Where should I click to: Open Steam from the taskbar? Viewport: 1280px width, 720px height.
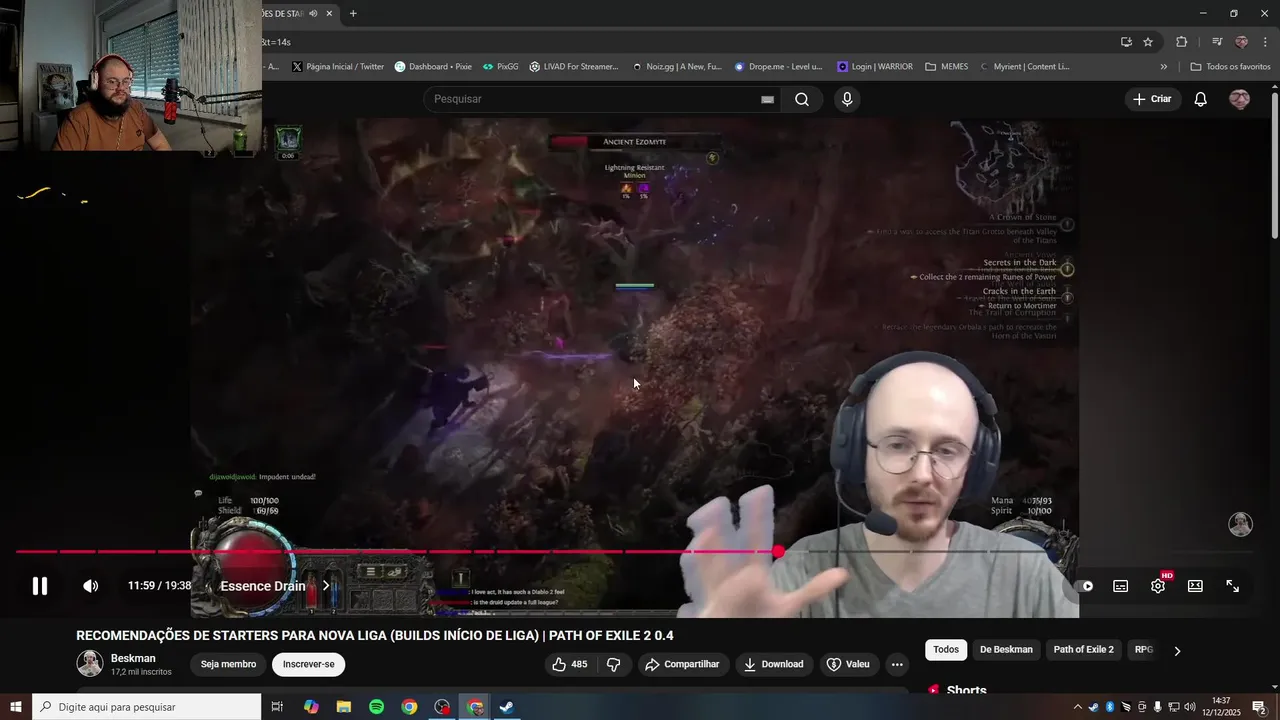pos(507,707)
